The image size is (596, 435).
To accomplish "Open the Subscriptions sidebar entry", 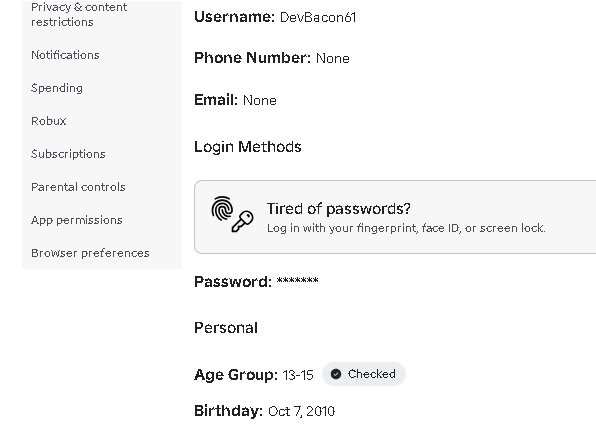I will [x=68, y=154].
